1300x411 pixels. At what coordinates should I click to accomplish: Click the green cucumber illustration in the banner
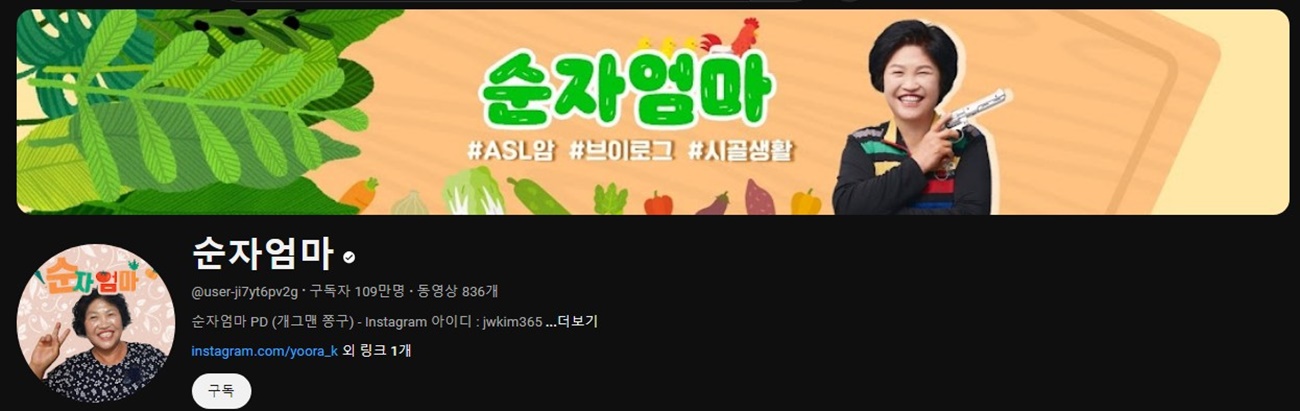[x=538, y=196]
